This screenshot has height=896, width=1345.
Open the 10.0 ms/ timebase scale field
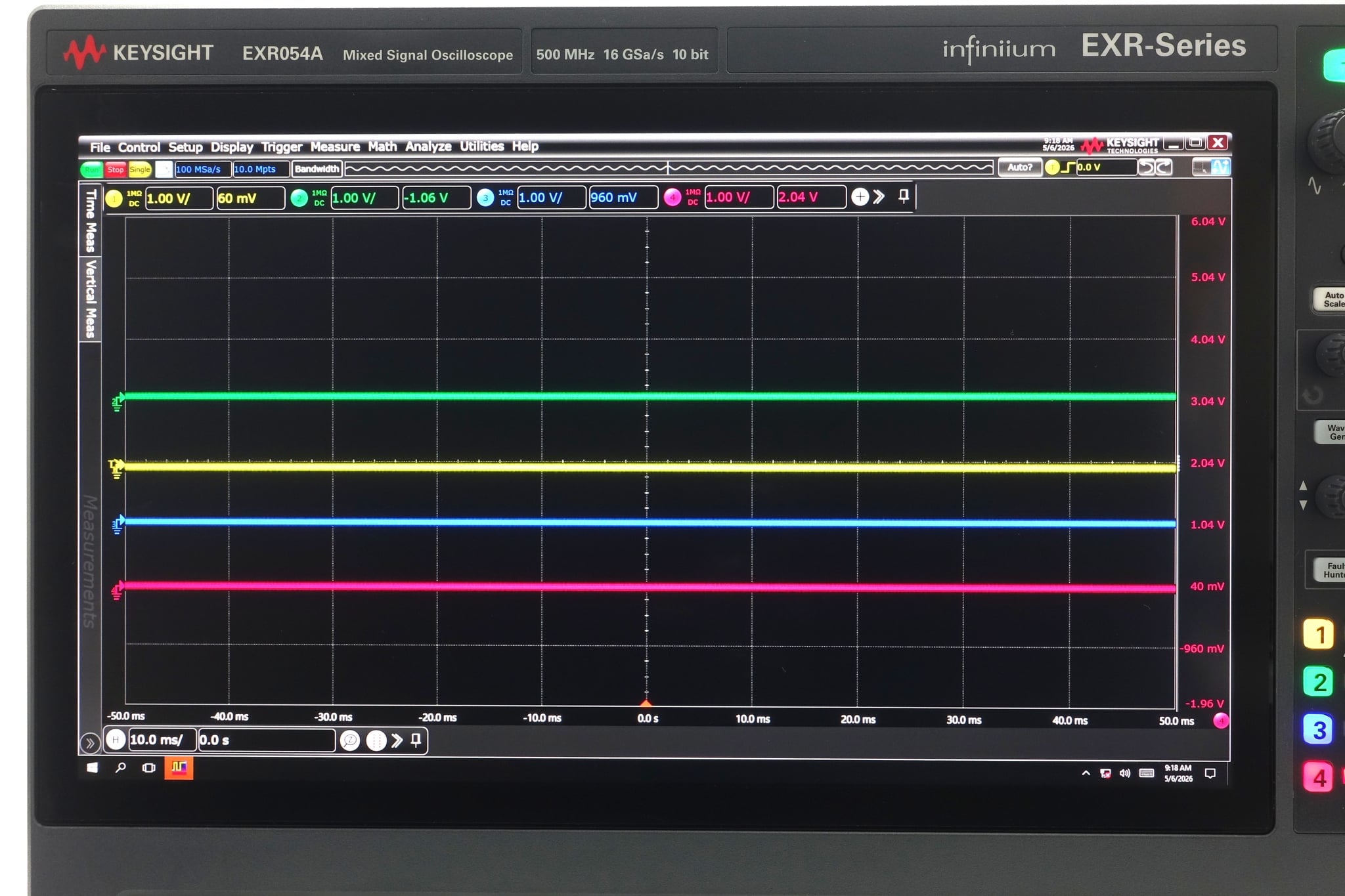pos(162,740)
